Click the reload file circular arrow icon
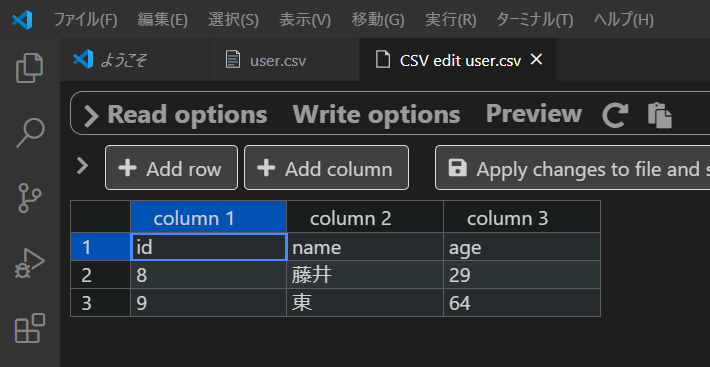 (615, 115)
